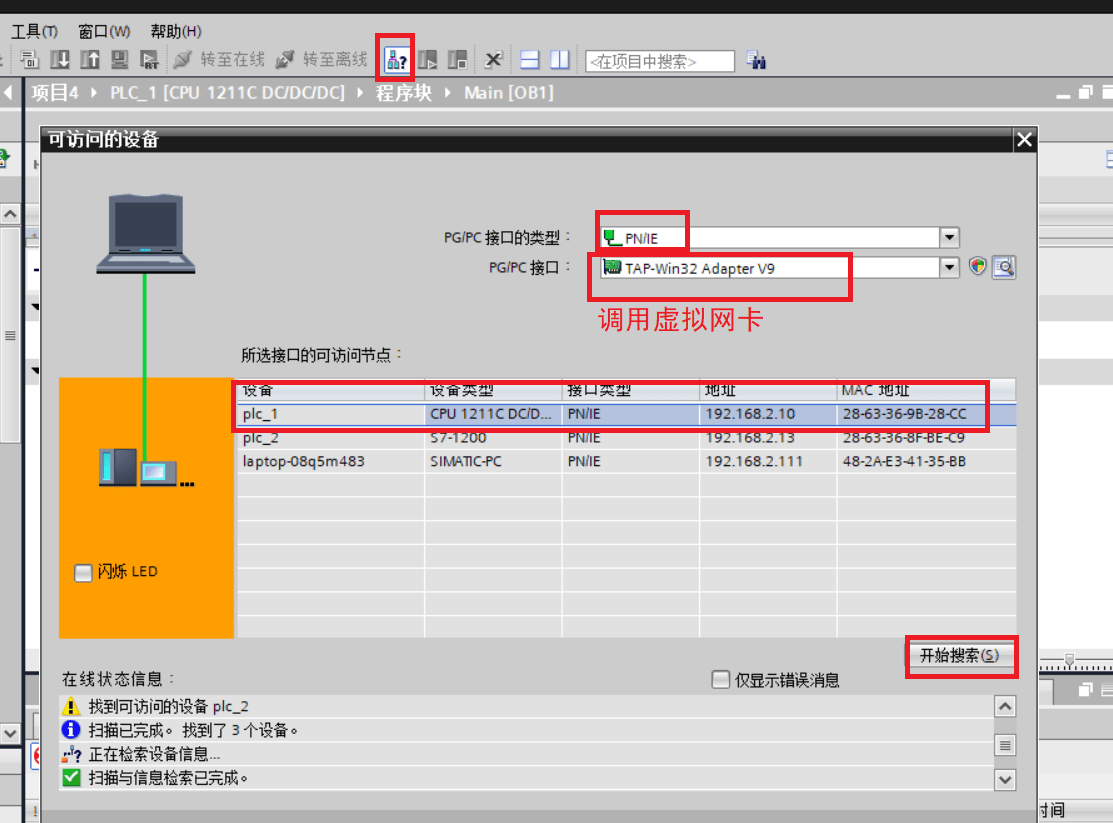Click the flash LED test magnifier icon
The height and width of the screenshot is (823, 1113).
tap(1003, 266)
